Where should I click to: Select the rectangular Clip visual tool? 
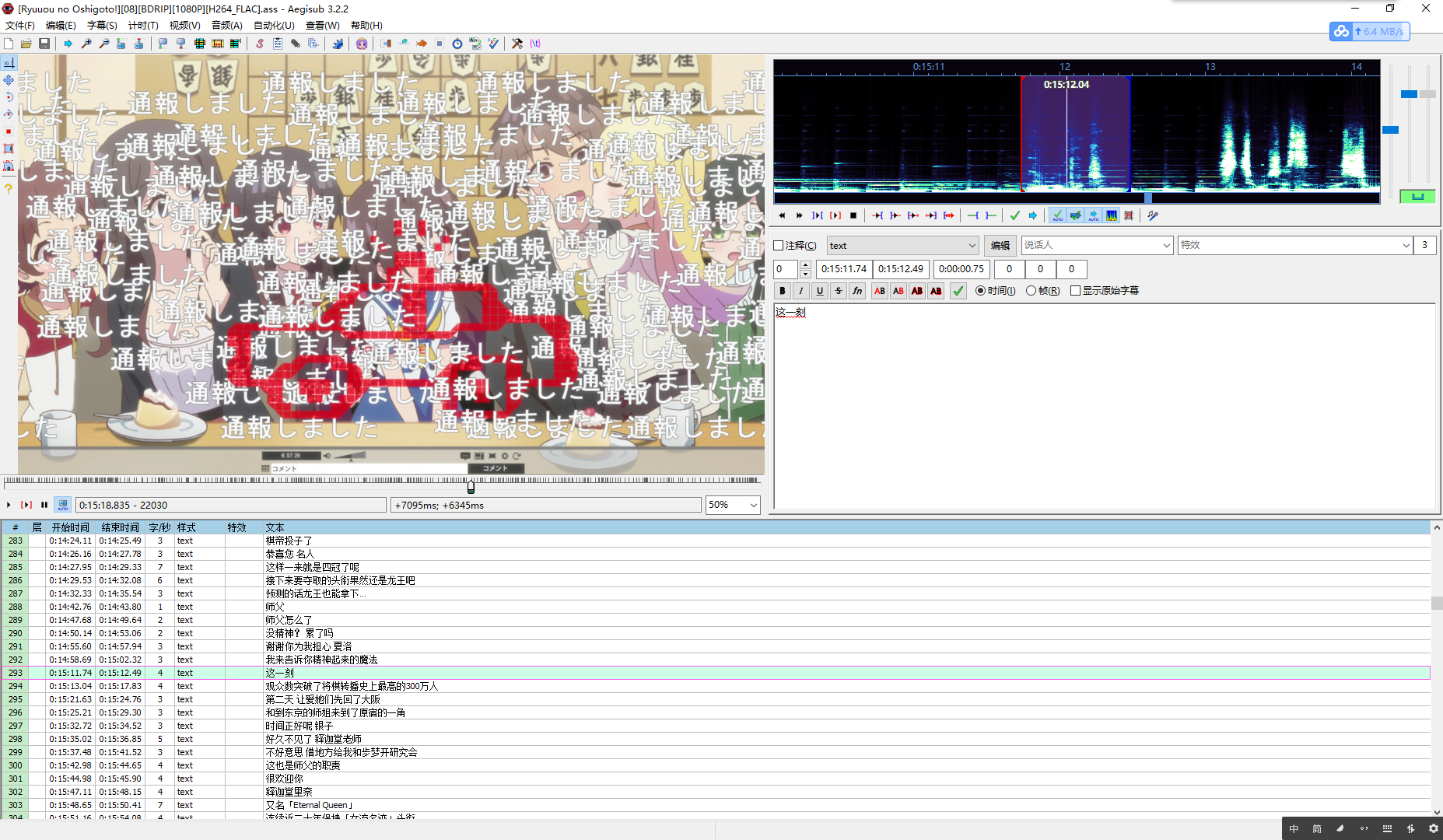tap(9, 149)
